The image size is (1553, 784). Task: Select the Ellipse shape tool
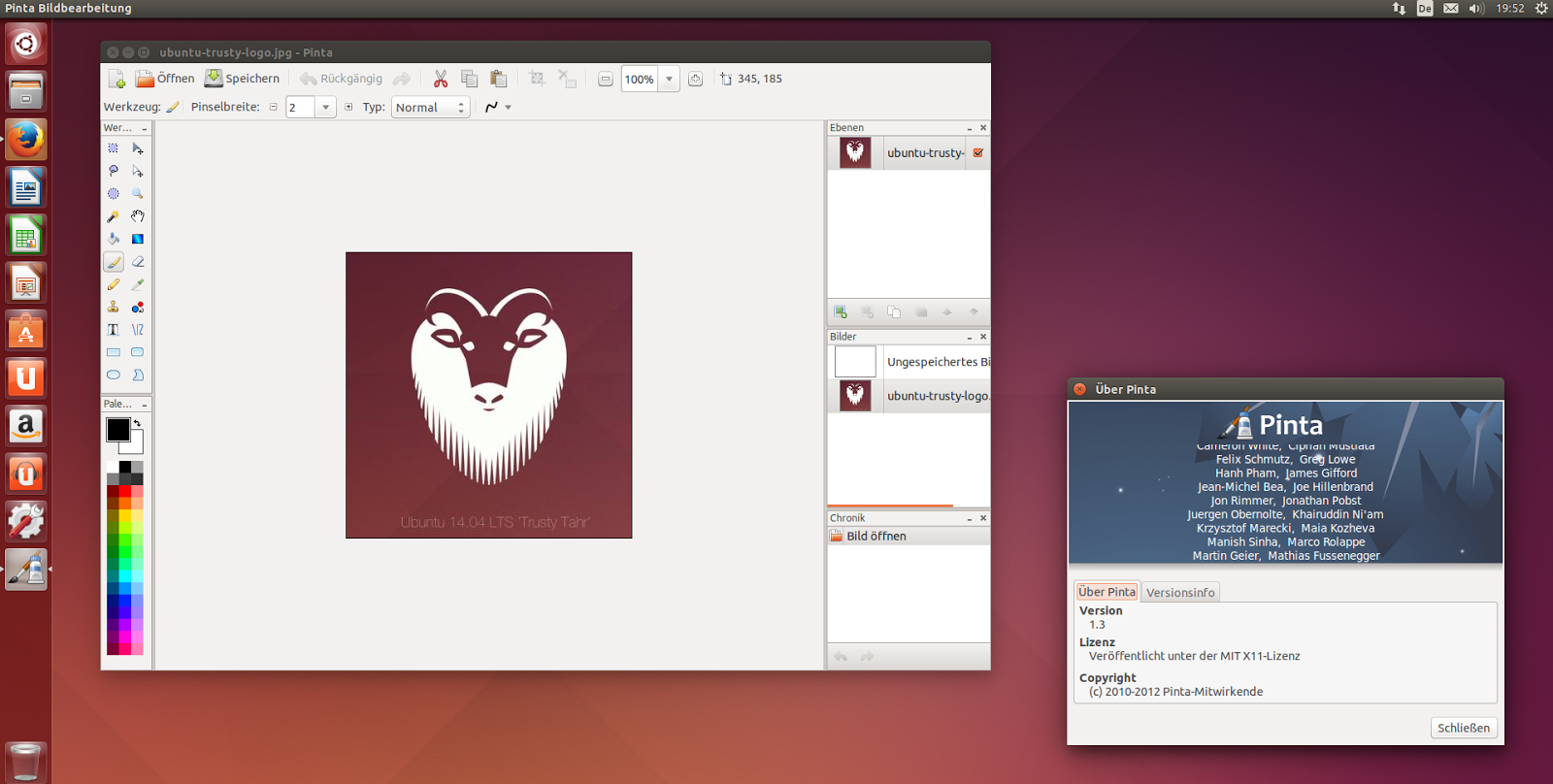114,375
